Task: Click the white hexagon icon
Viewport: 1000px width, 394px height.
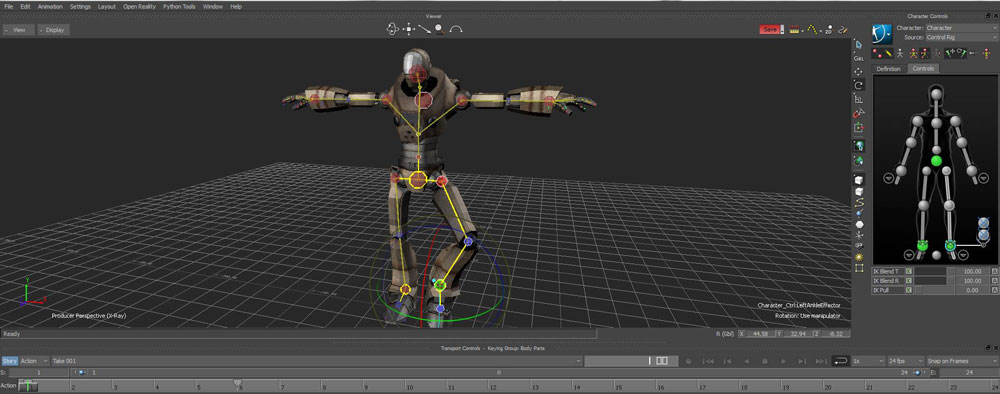Action: point(859,224)
